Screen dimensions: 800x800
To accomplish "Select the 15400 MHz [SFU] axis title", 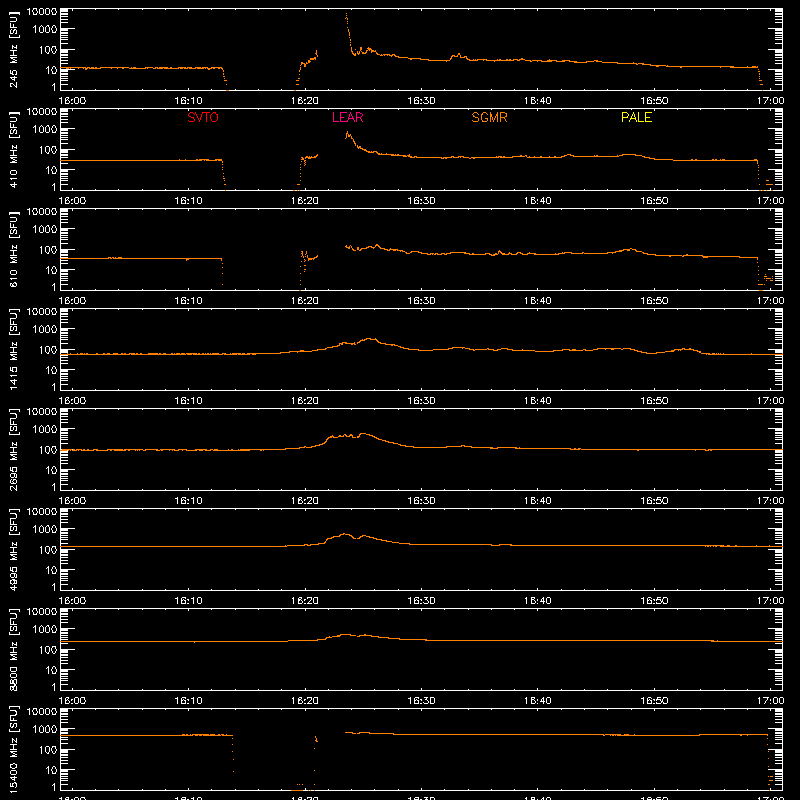I will click(14, 749).
